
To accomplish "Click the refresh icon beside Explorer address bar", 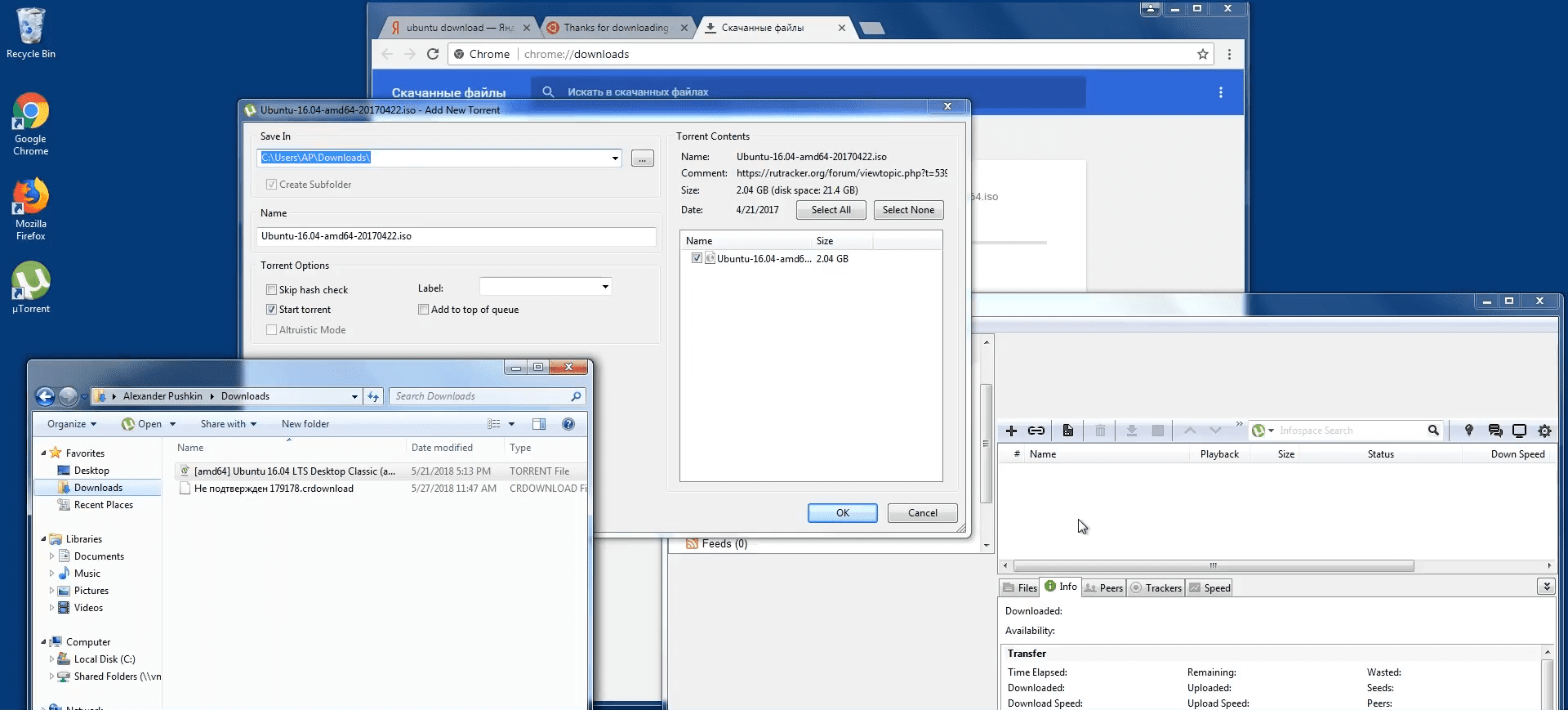I will coord(373,396).
